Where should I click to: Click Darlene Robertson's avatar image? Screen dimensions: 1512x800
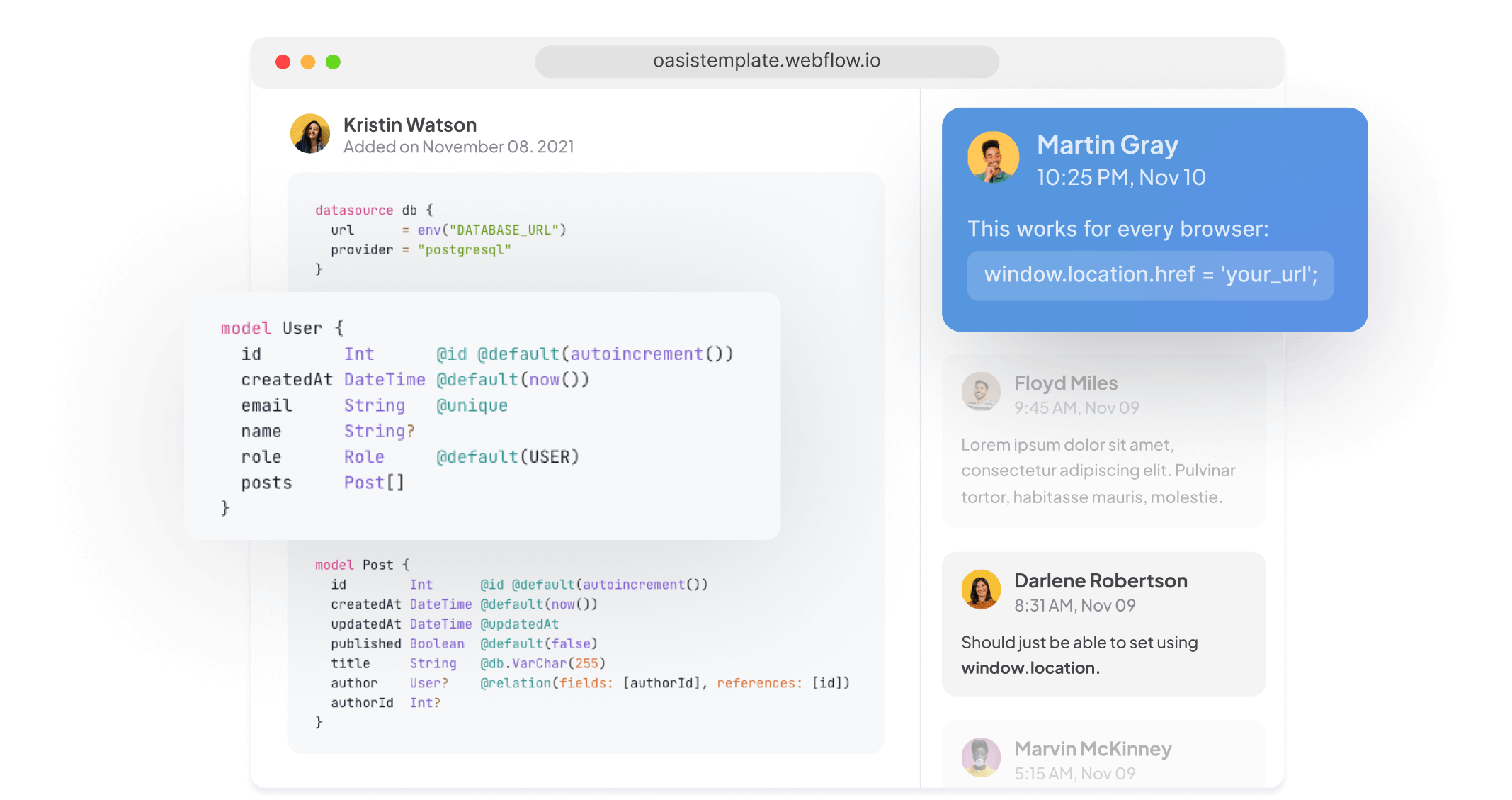[x=981, y=590]
